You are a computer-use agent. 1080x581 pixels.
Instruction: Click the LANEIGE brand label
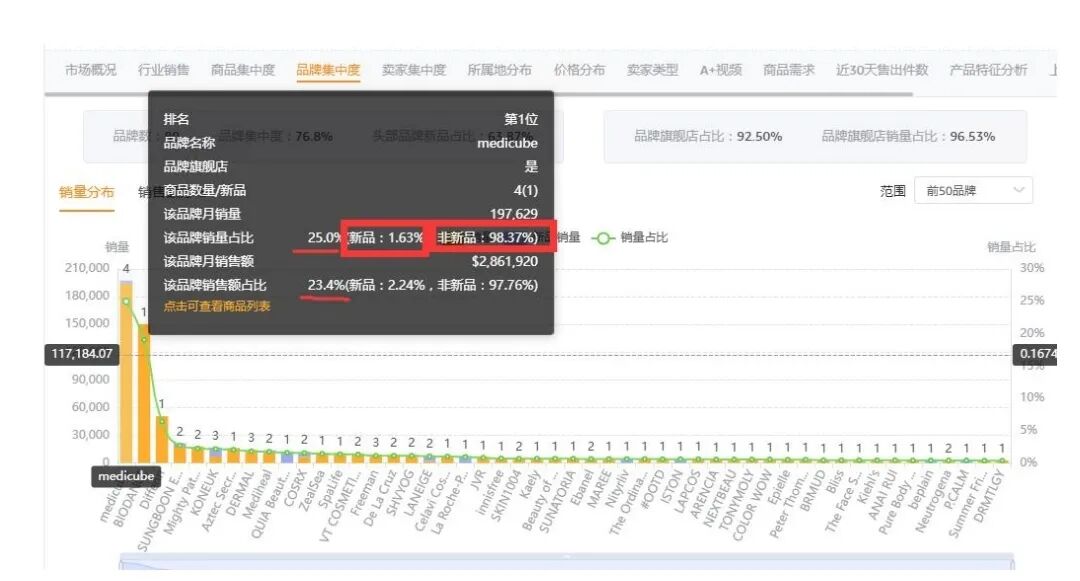[417, 492]
